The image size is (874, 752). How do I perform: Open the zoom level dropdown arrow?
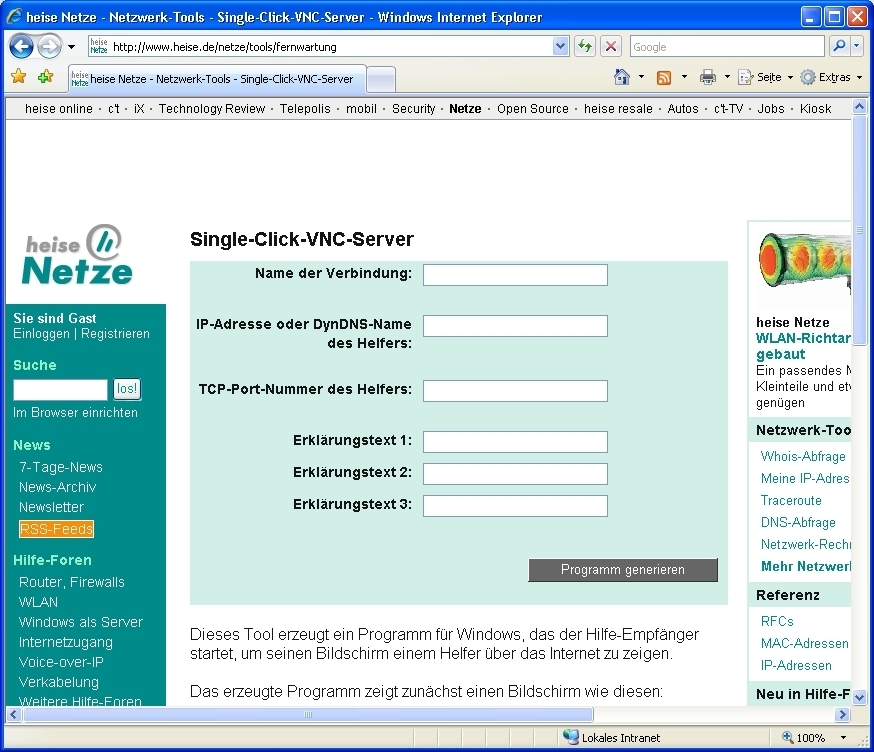[843, 738]
